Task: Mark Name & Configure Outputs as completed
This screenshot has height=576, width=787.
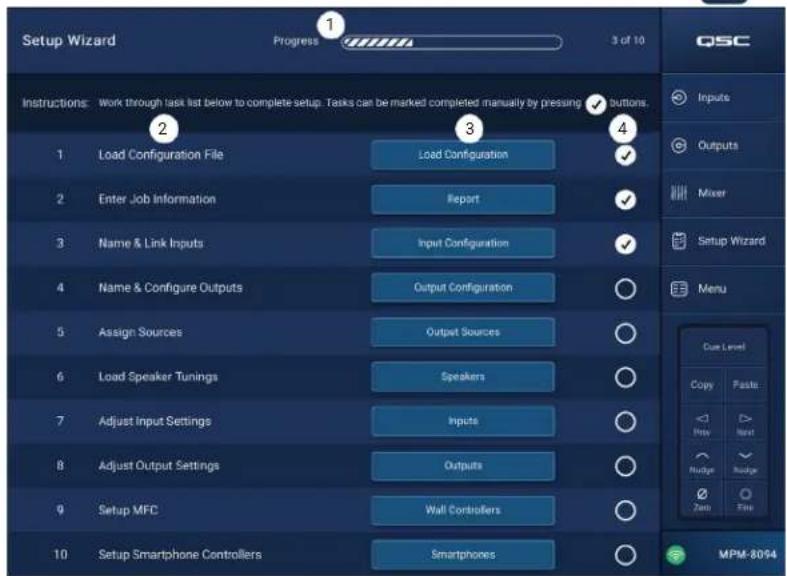Action: (625, 289)
